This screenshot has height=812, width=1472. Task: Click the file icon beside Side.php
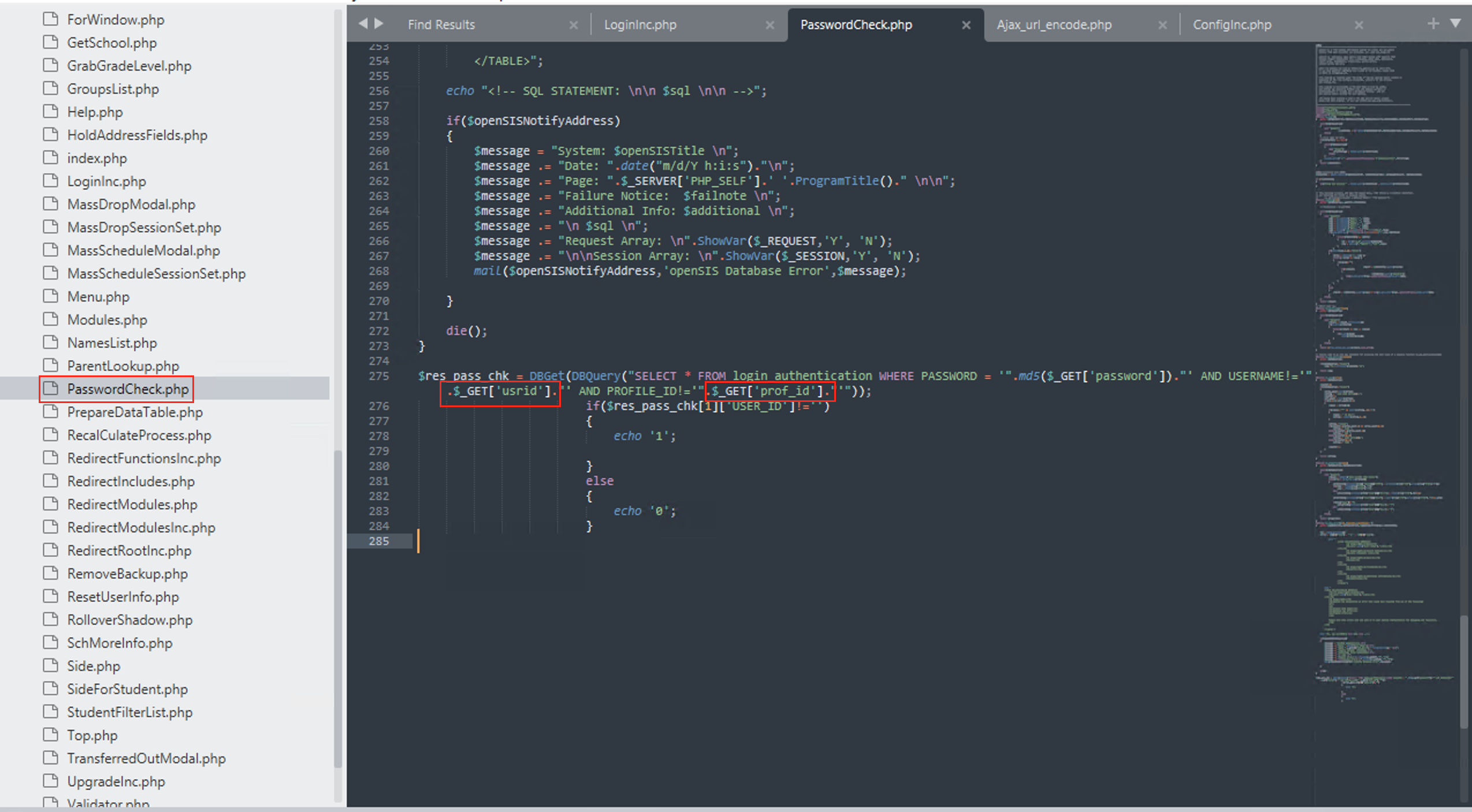(x=51, y=665)
